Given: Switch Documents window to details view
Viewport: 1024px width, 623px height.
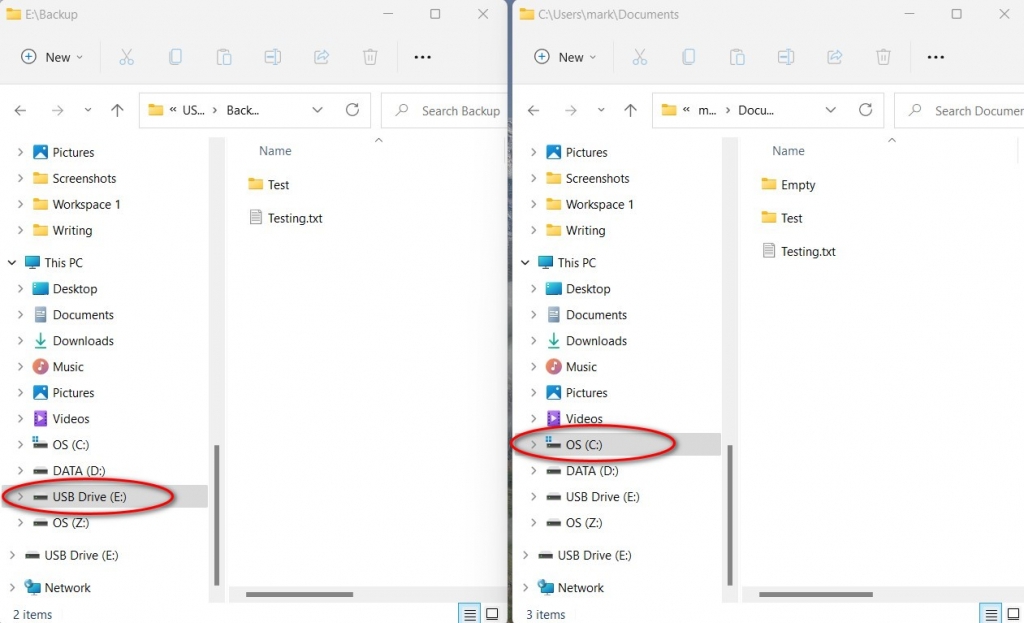Looking at the screenshot, I should [991, 613].
